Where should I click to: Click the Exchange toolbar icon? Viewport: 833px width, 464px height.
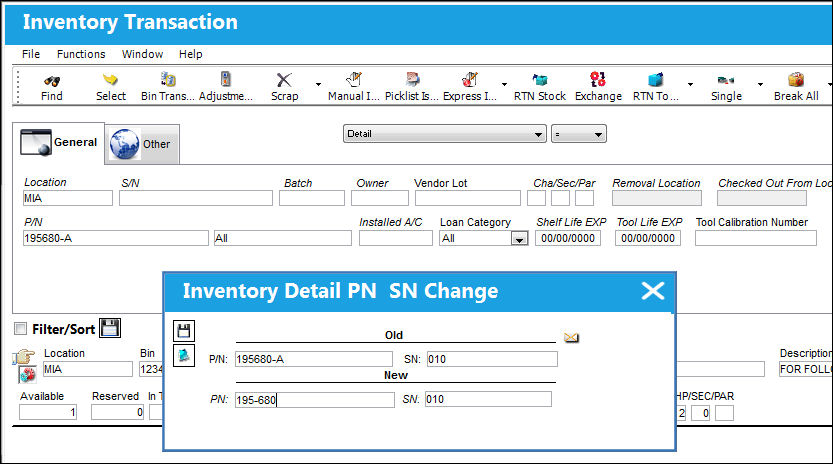pos(598,80)
